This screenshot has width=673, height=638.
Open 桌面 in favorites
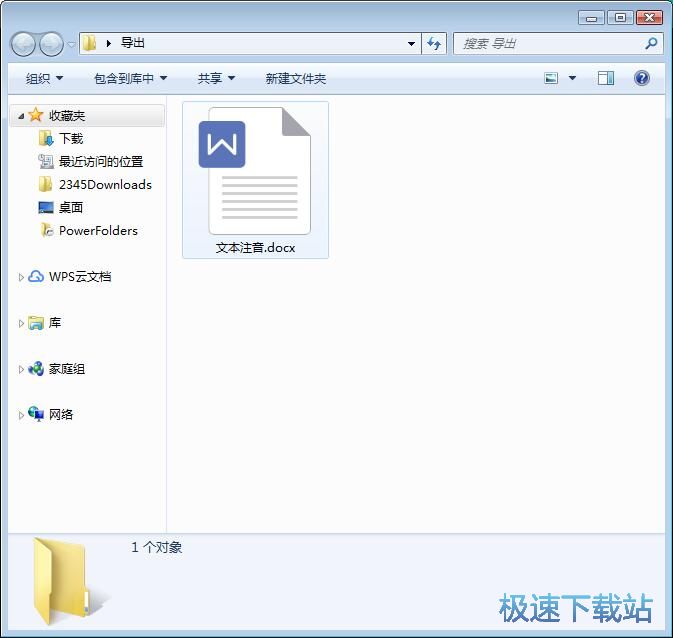(71, 208)
